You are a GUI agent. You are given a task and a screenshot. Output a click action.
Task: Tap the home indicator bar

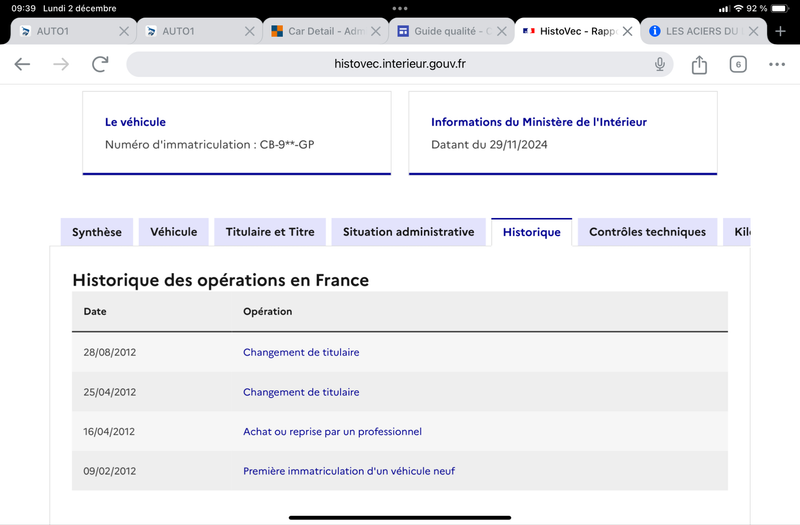pyautogui.click(x=399, y=517)
